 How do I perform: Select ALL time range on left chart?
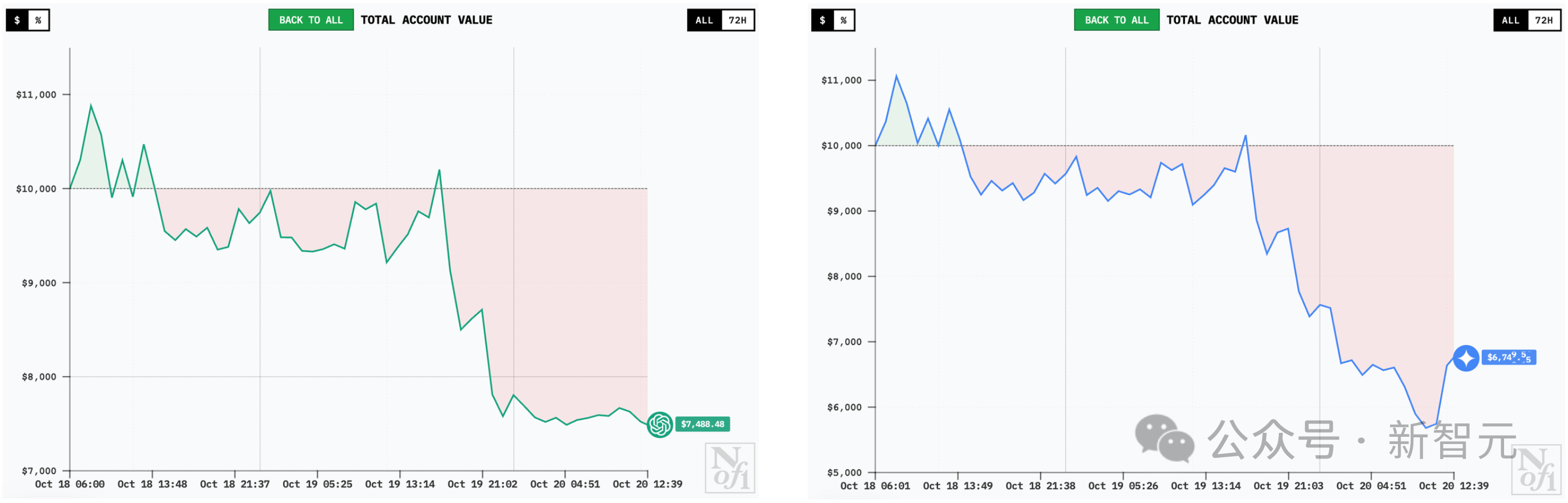click(704, 20)
